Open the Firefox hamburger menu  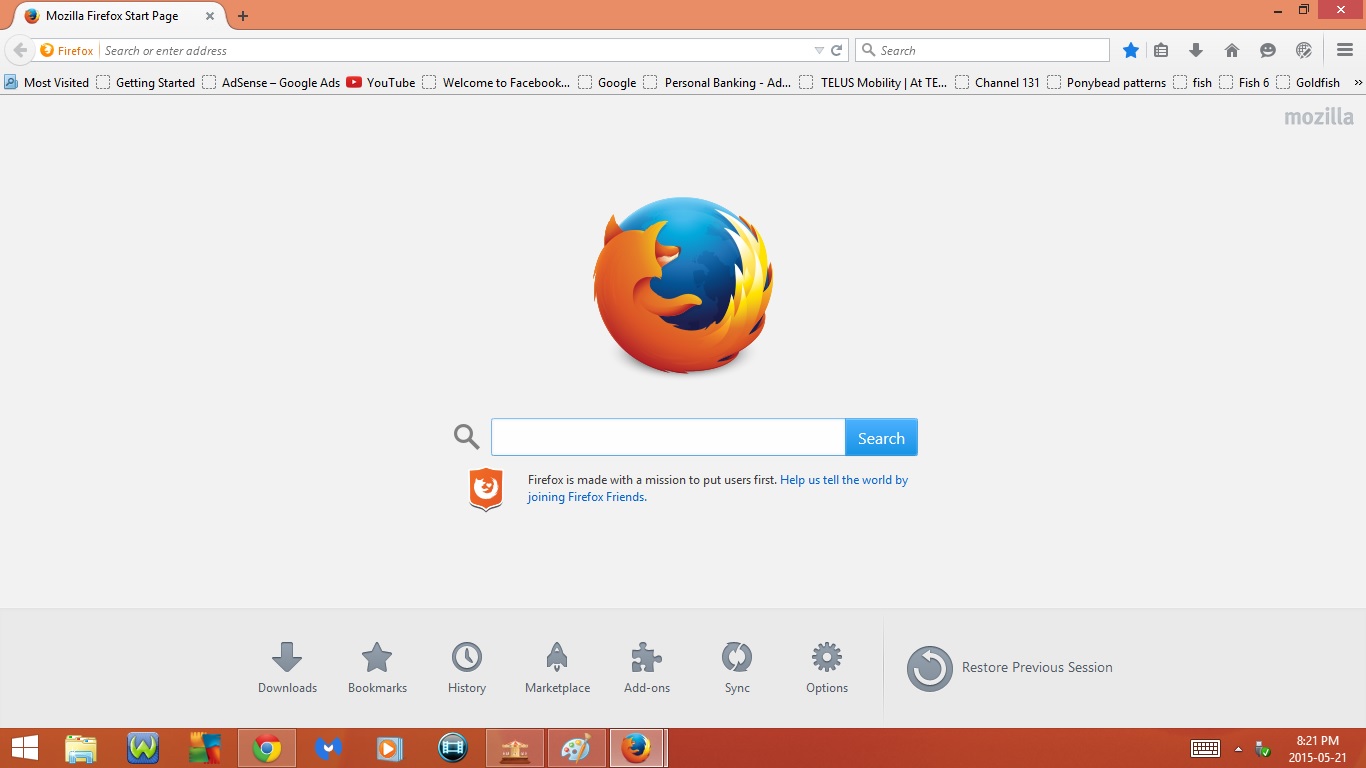[x=1345, y=50]
